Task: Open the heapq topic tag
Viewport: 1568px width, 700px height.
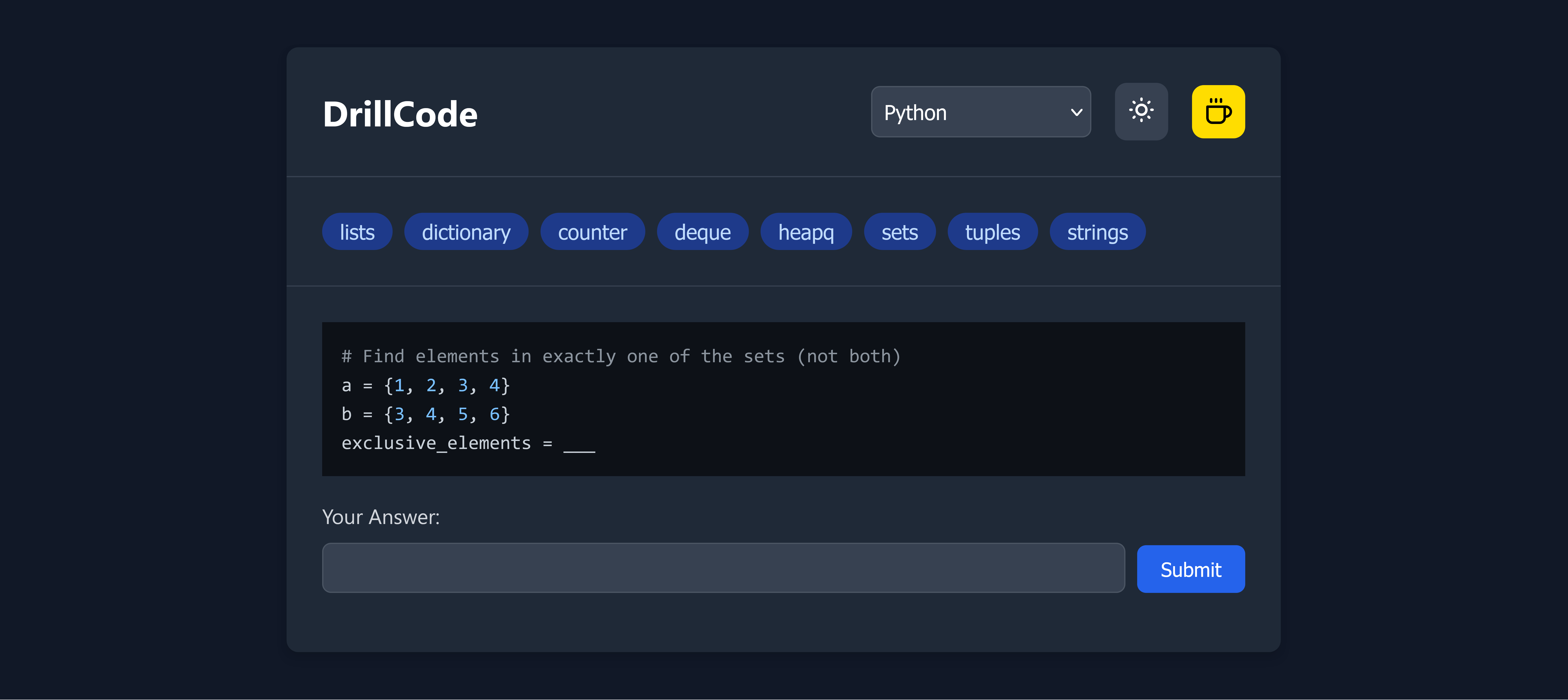Action: (806, 231)
